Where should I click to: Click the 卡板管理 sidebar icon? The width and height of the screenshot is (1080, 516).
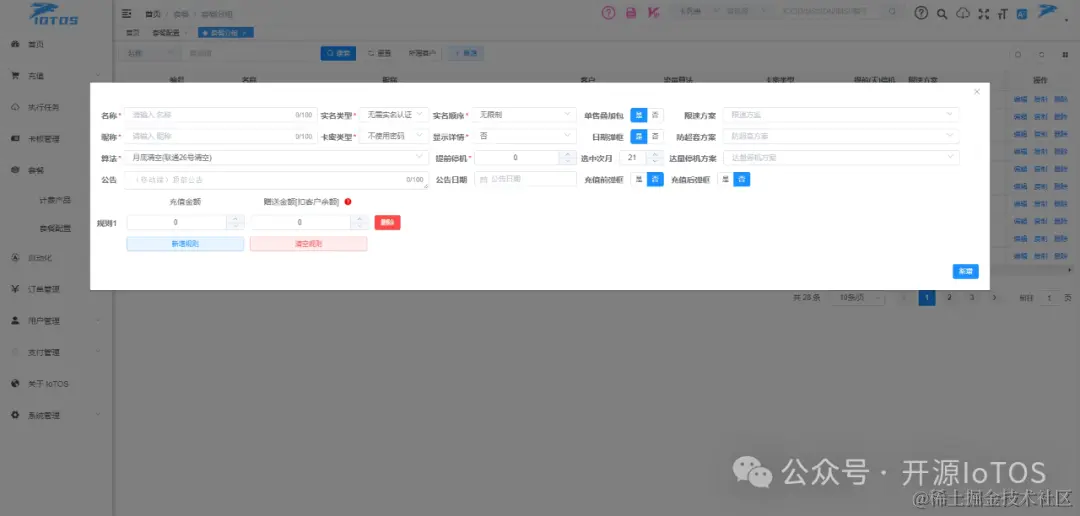14,138
